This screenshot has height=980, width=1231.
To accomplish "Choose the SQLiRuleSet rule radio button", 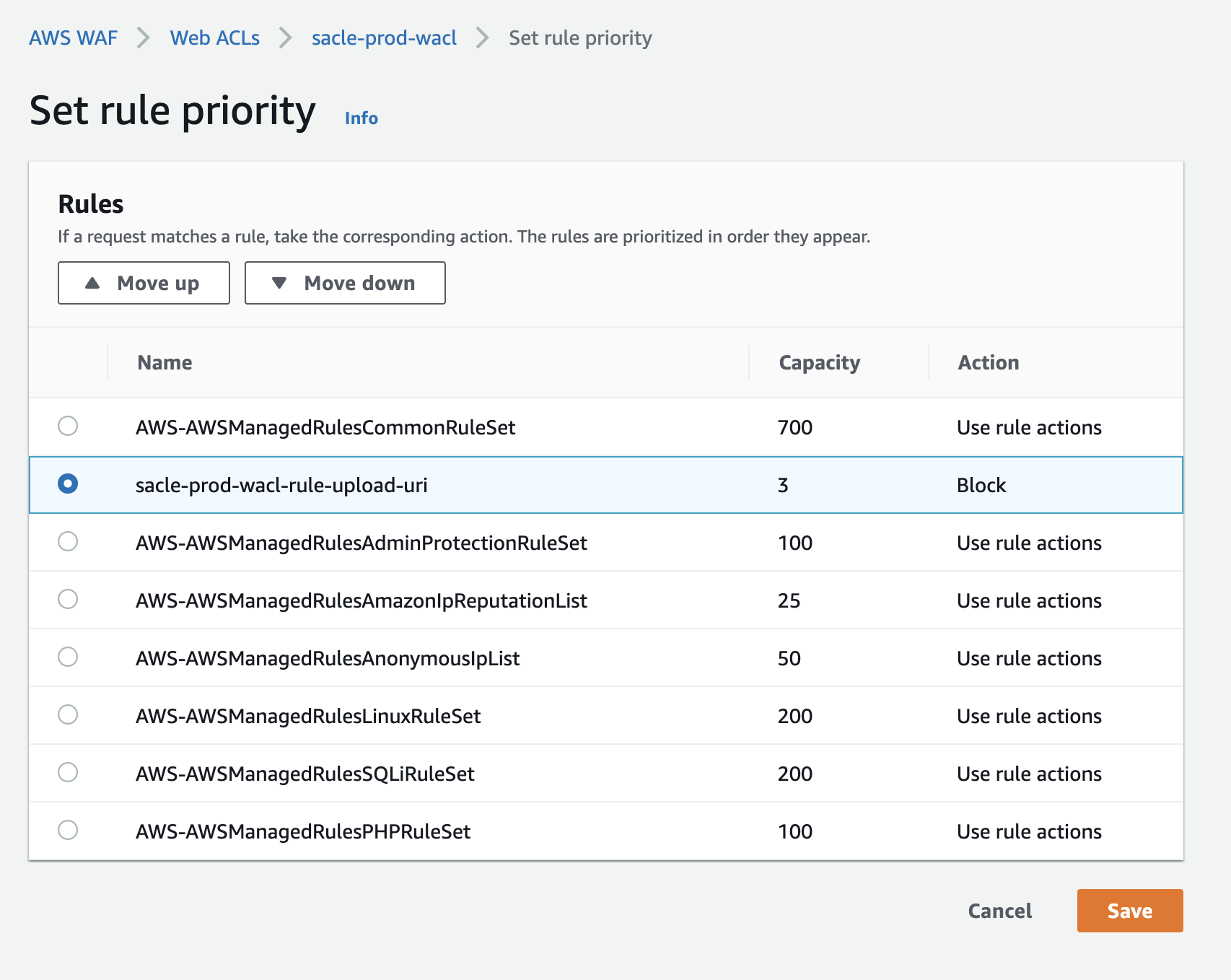I will pyautogui.click(x=68, y=772).
